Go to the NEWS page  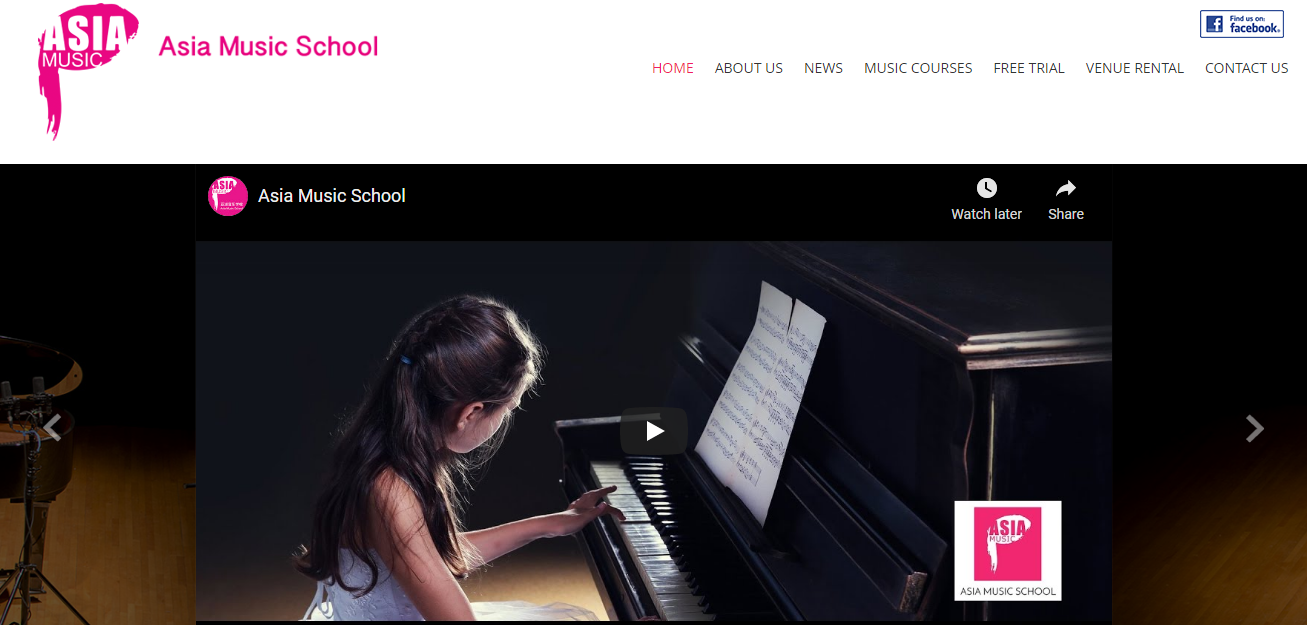823,68
